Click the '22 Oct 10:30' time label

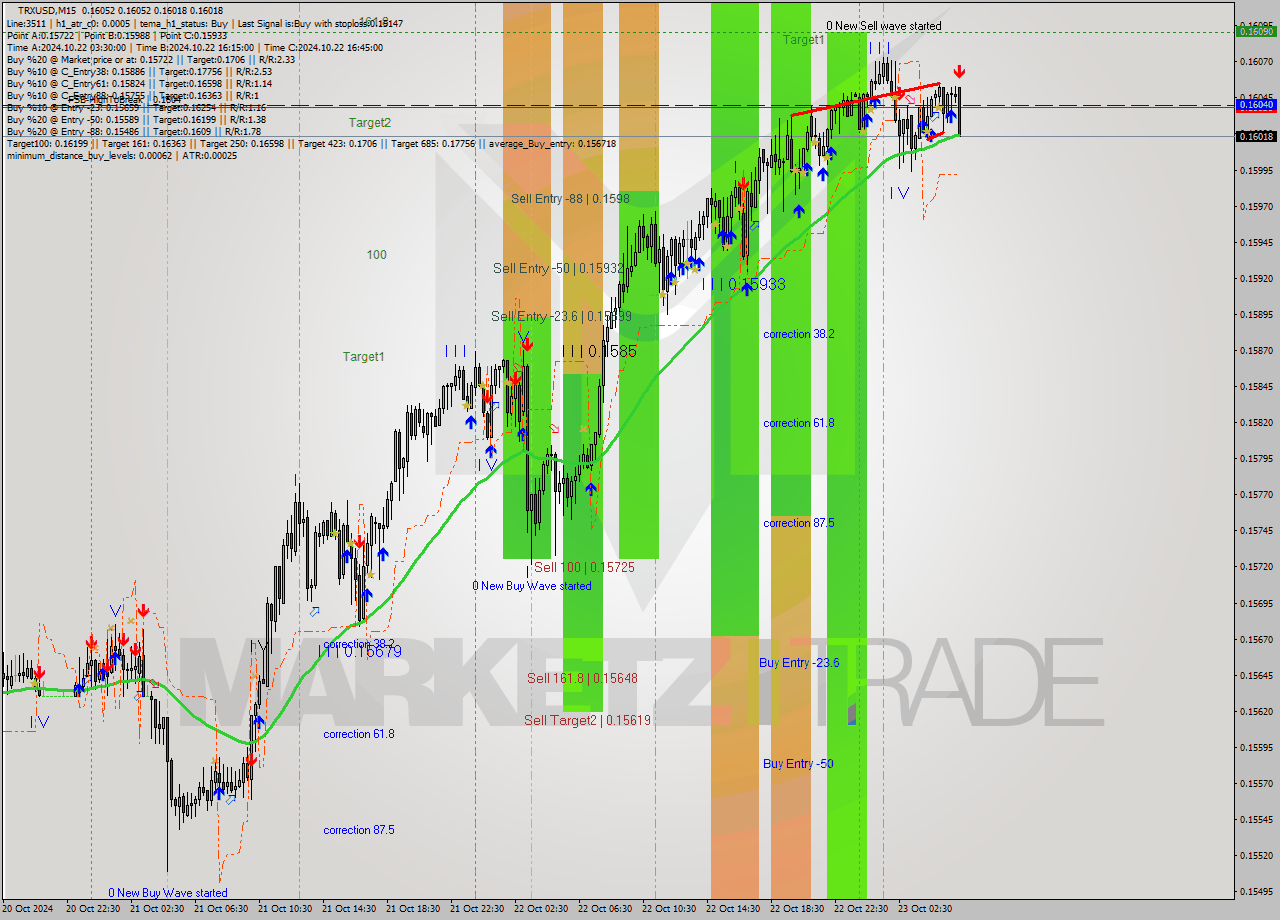click(670, 909)
